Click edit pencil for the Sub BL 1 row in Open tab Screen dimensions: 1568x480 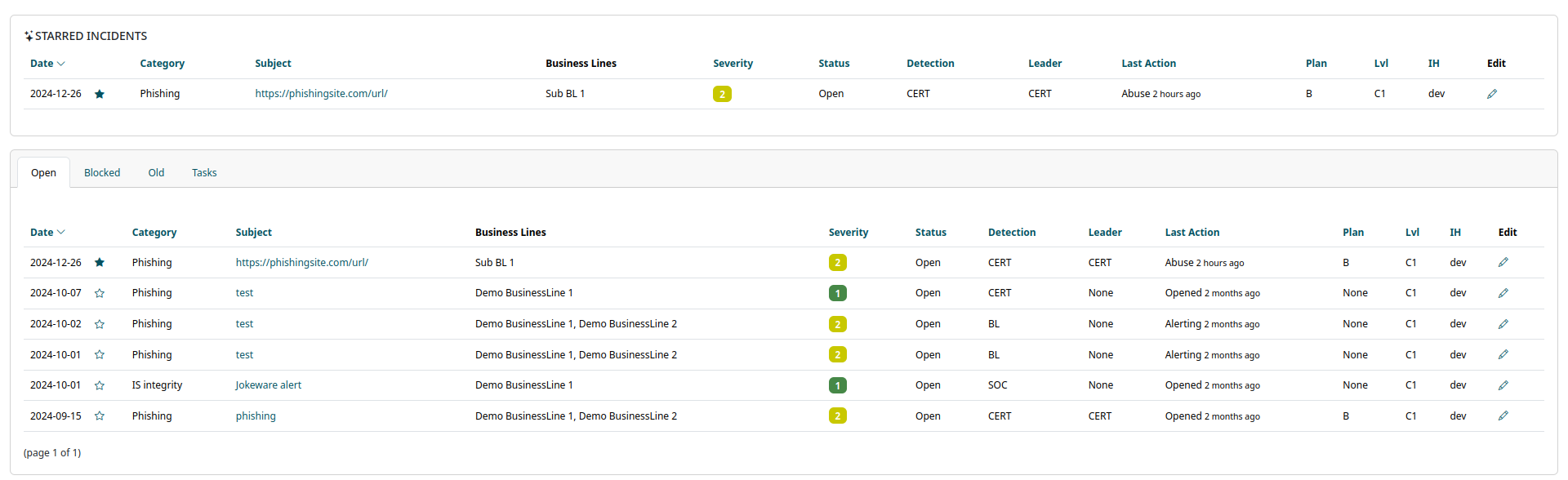tap(1503, 263)
